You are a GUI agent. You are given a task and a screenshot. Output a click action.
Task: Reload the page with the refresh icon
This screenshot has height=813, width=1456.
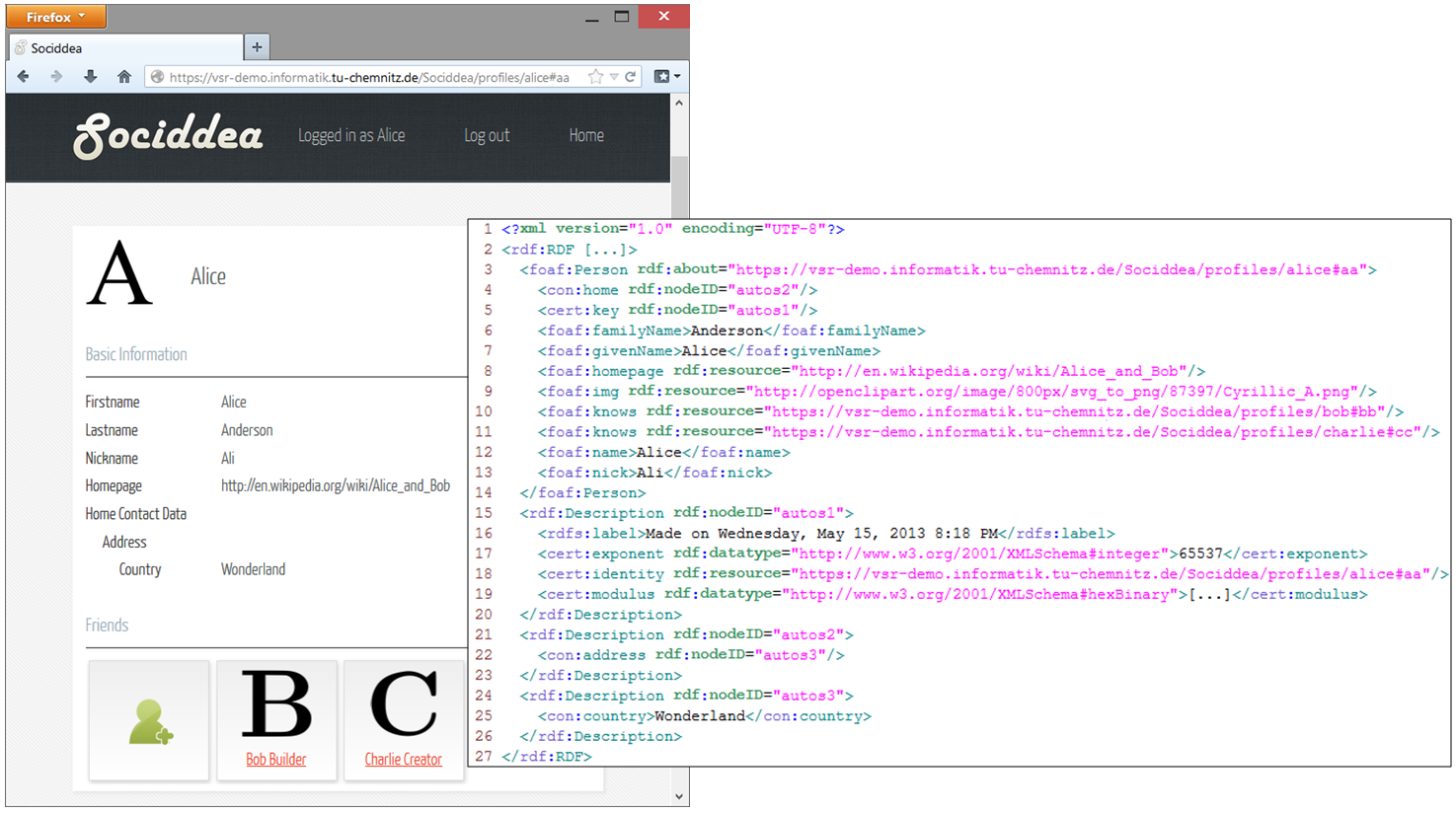(x=631, y=77)
